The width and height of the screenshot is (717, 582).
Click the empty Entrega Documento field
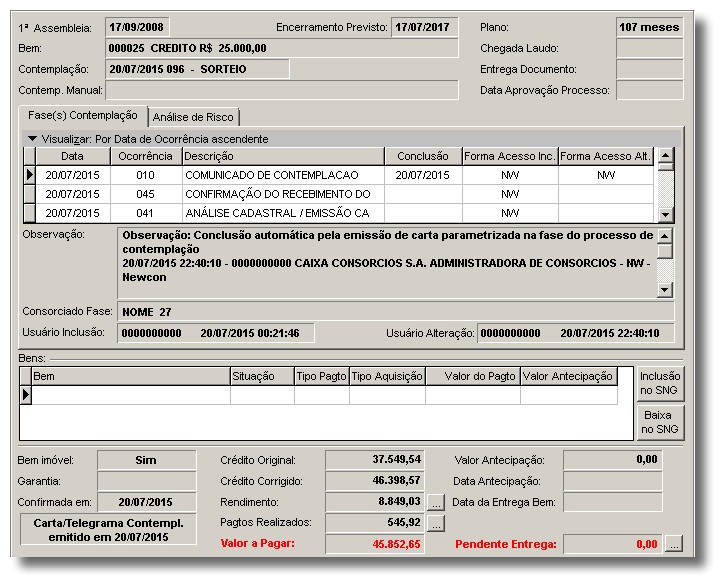pos(649,69)
